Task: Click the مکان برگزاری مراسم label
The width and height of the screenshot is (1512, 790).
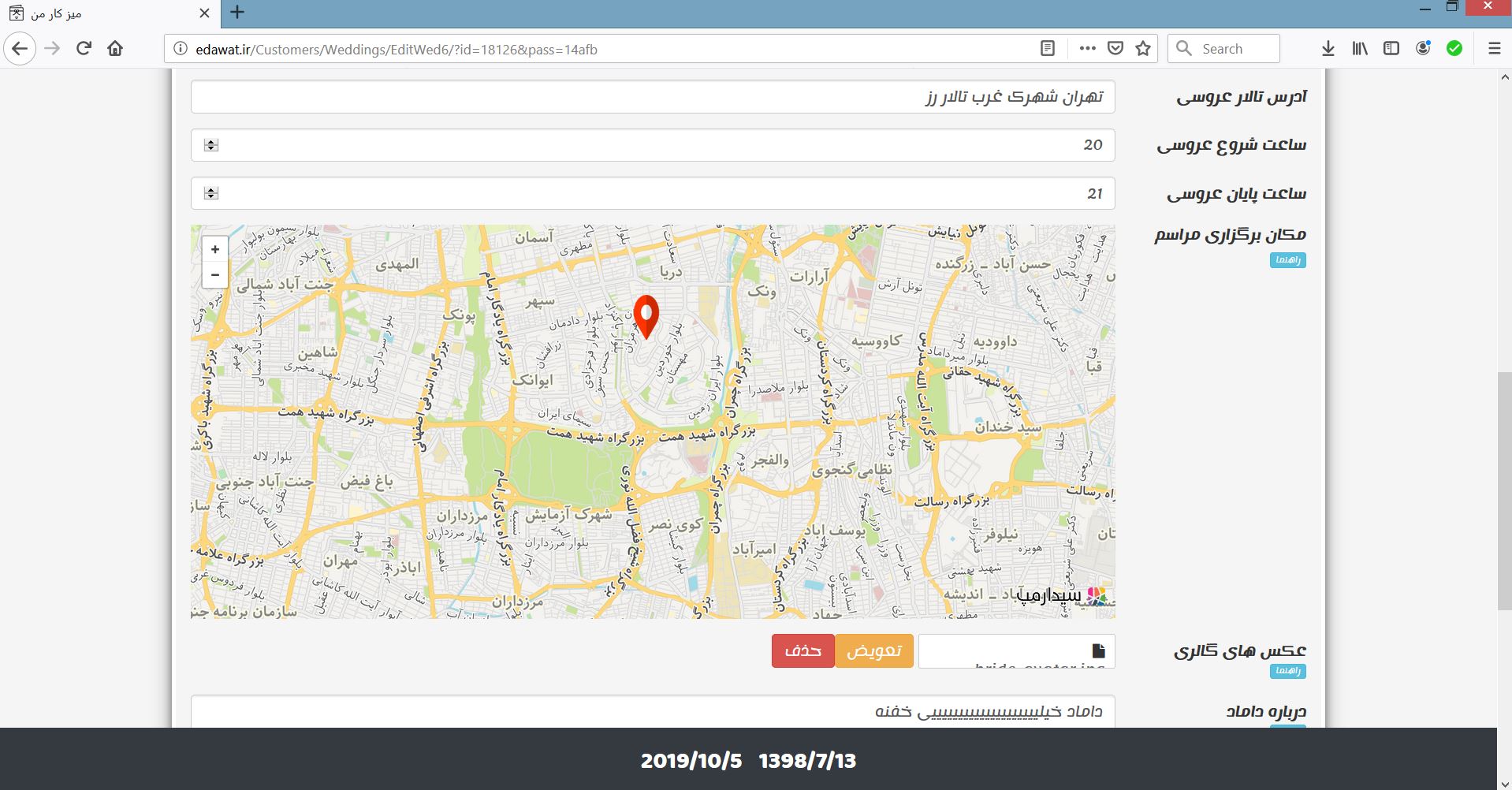Action: coord(1230,235)
